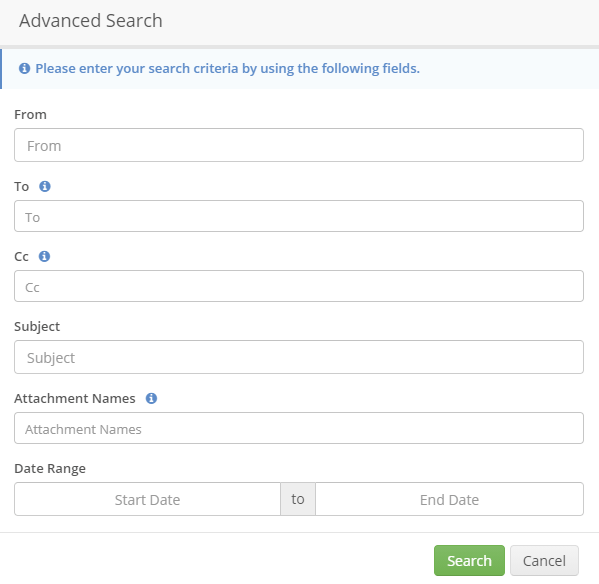Dismiss the dialog with Cancel
Image resolution: width=599 pixels, height=584 pixels.
[544, 561]
